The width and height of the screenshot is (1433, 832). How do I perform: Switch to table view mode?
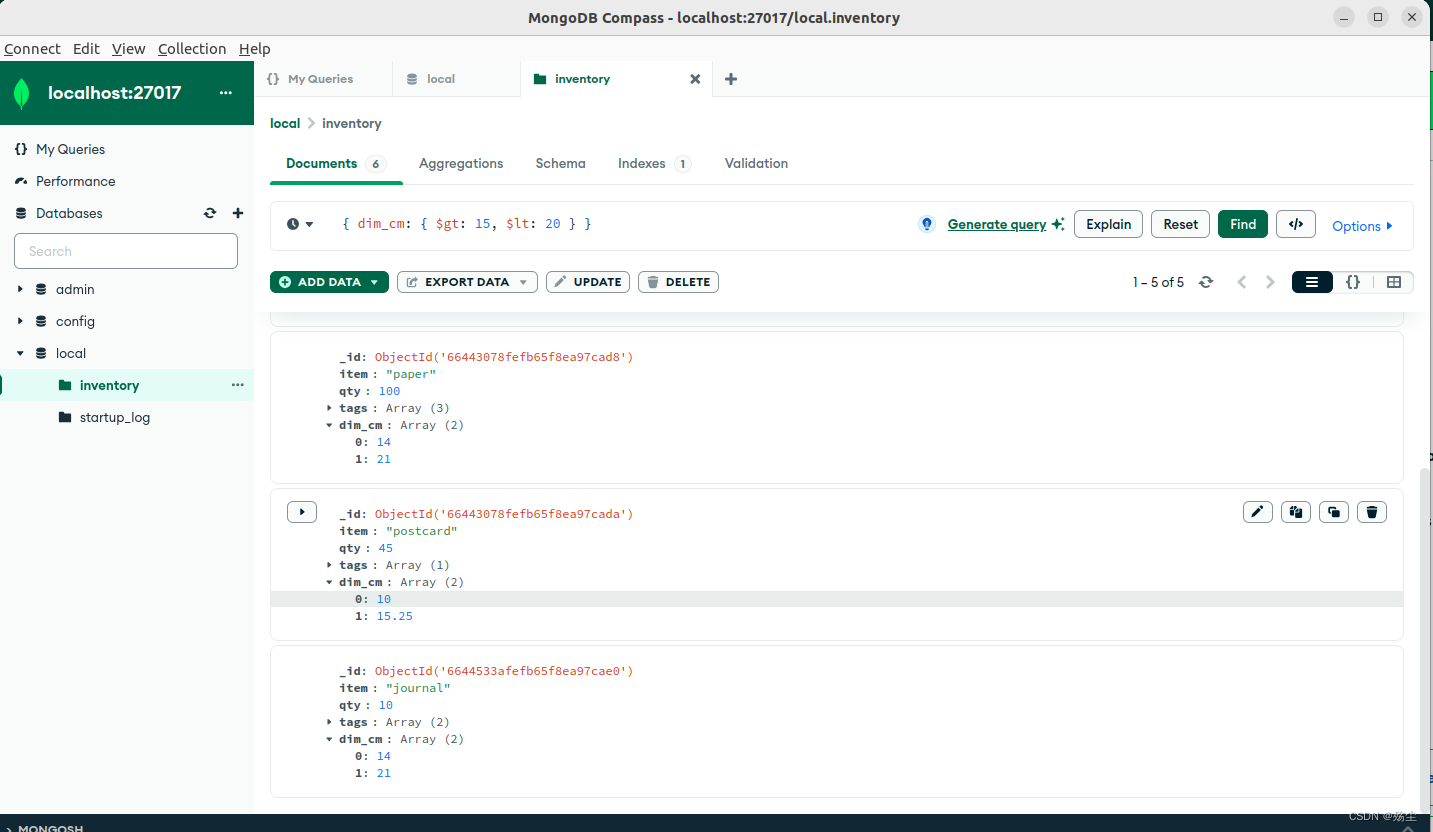1394,282
